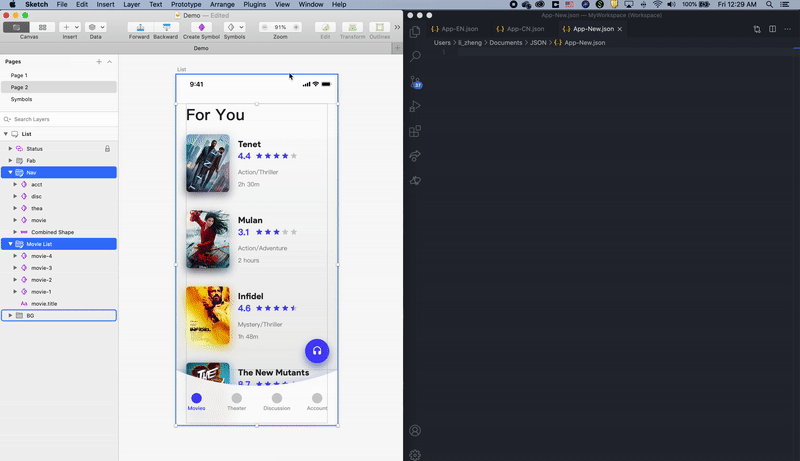
Task: Select the Discussion nav tab in artboard
Action: click(277, 401)
